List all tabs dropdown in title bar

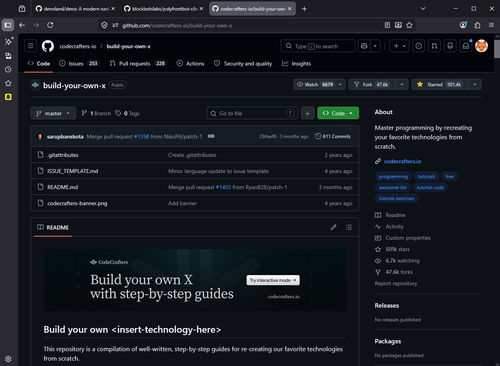[423, 9]
